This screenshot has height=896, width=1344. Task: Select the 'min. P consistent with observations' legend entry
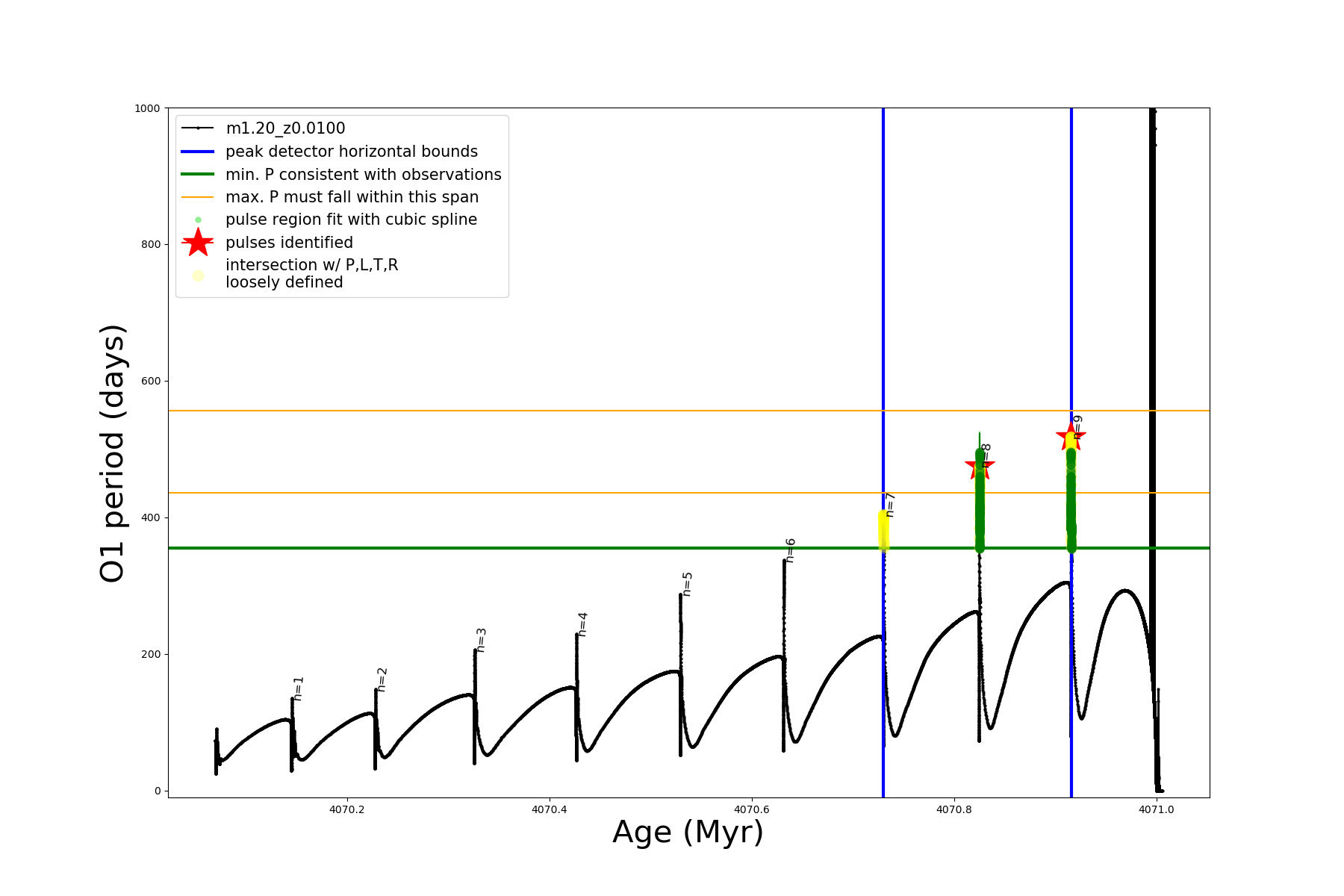(x=363, y=175)
